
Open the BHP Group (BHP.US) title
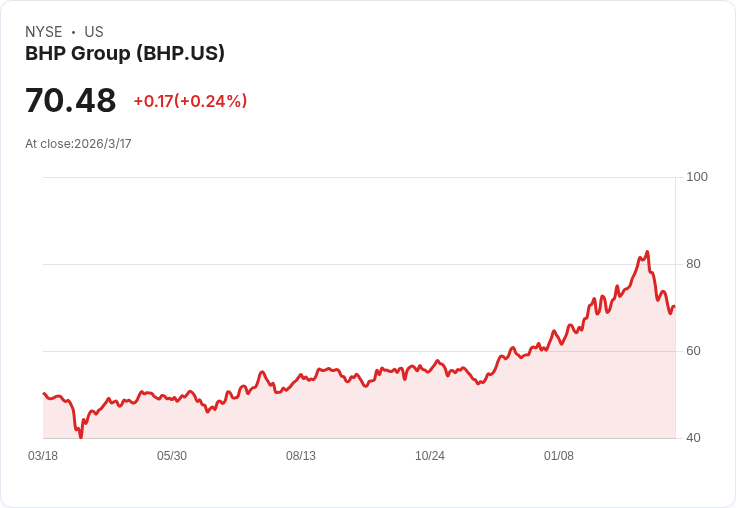coord(125,54)
